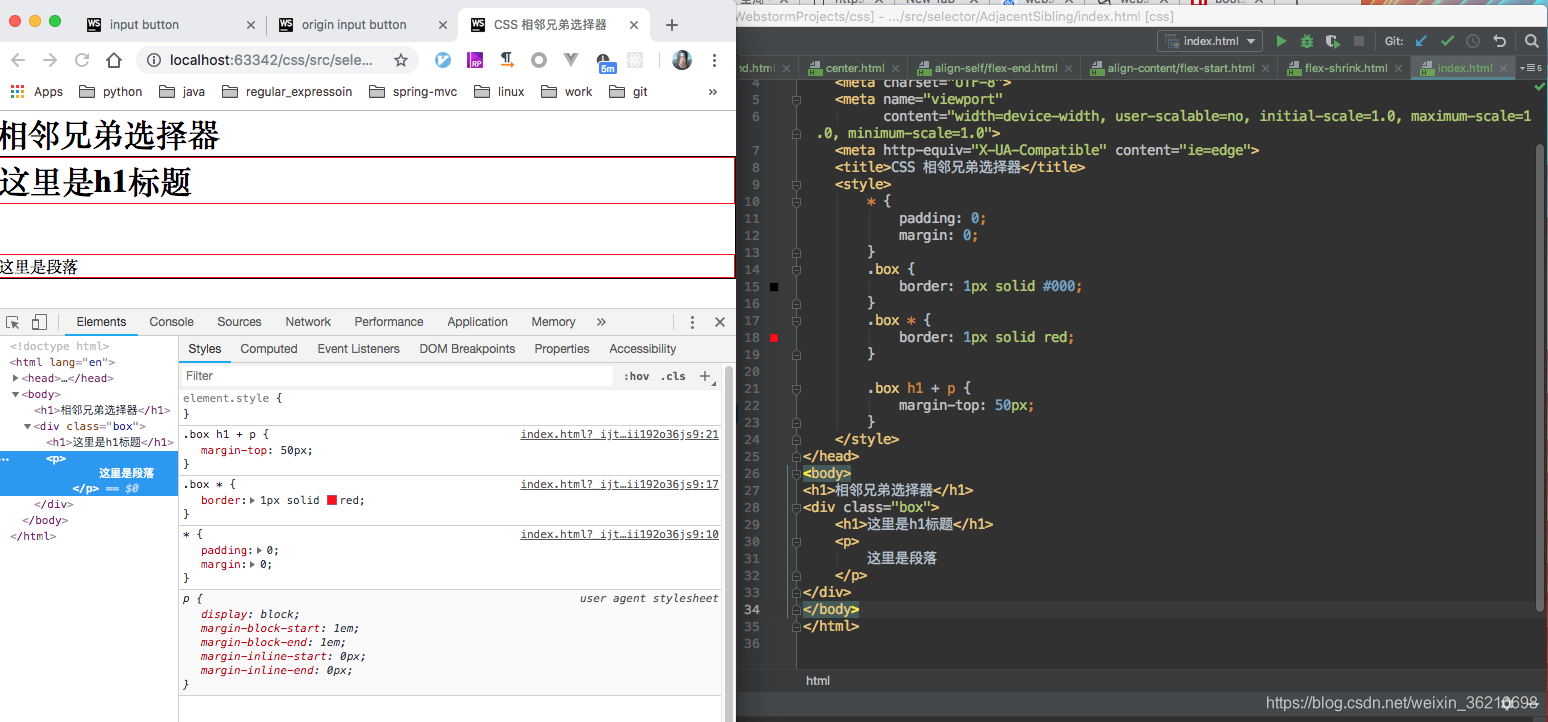This screenshot has height=722, width=1548.
Task: Click black color gutter swatch at line 15
Action: coord(774,287)
